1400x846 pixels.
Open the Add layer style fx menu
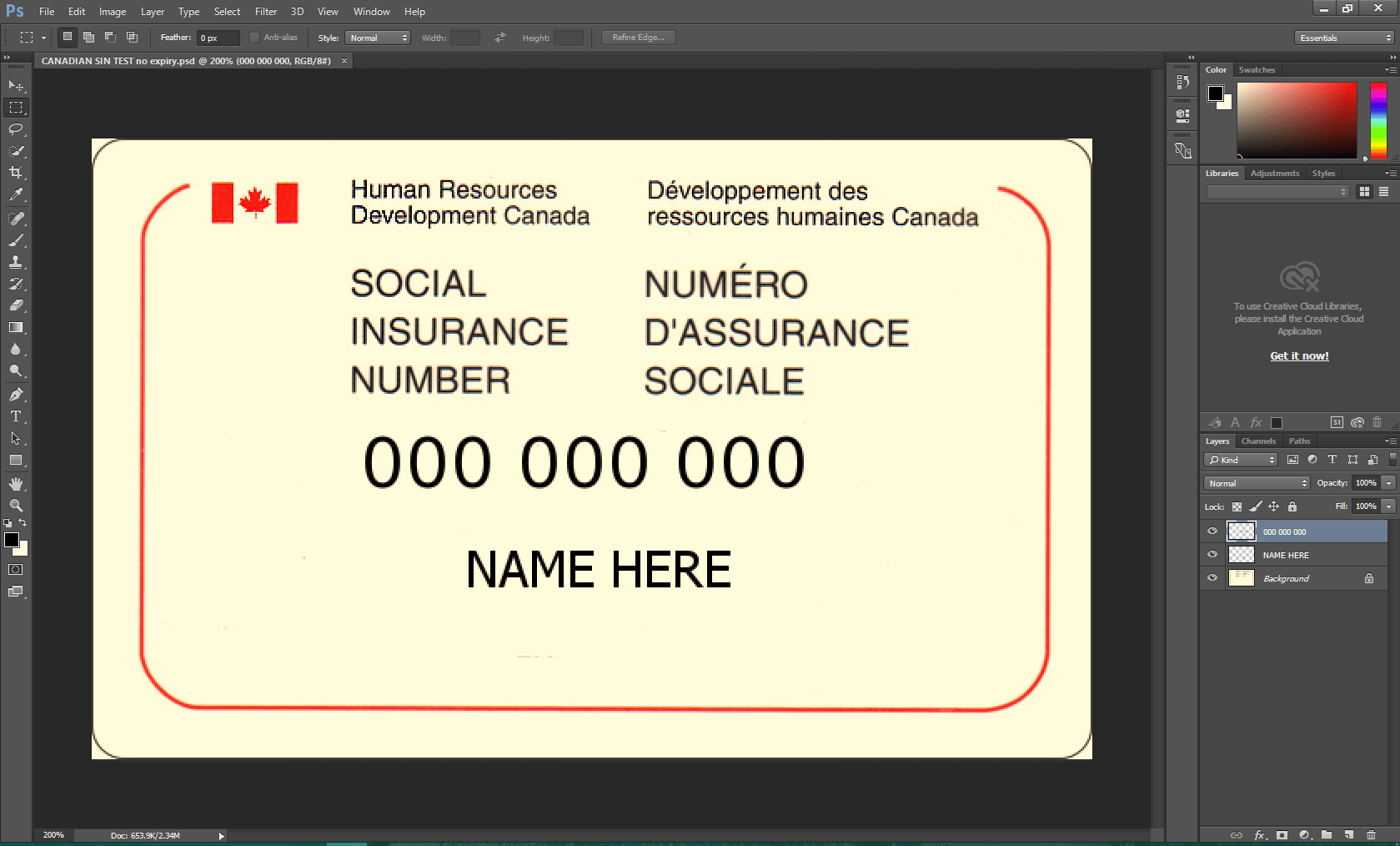coord(1259,835)
